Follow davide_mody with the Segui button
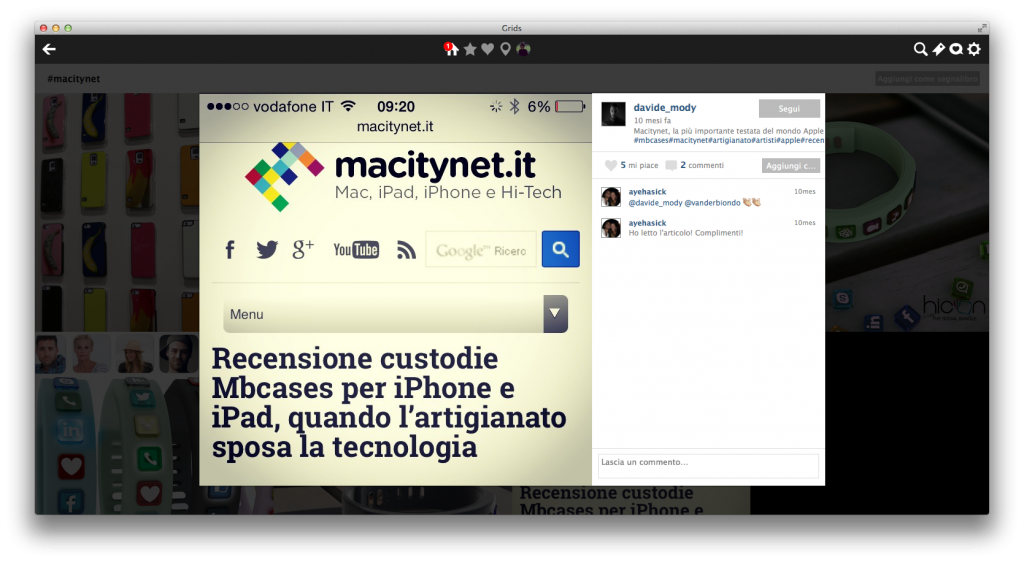Screen dimensions: 1024x563 pyautogui.click(x=789, y=108)
